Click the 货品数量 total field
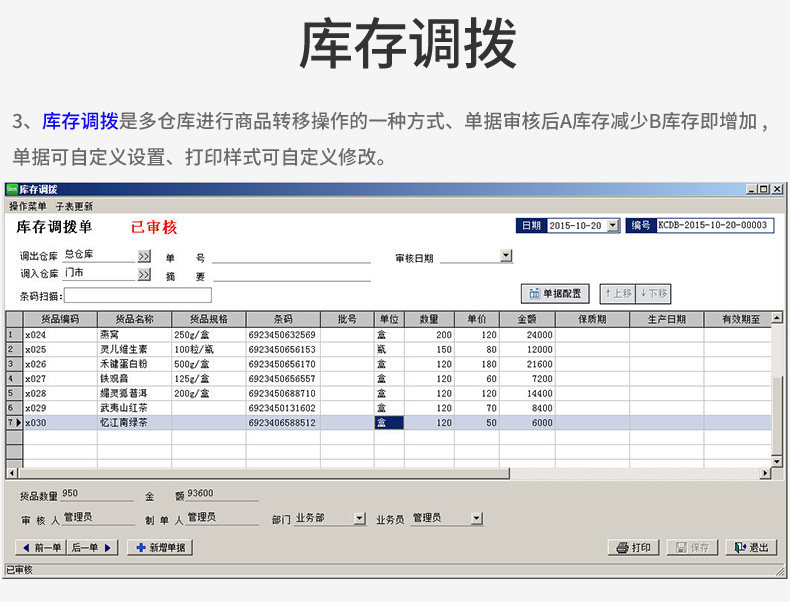 pyautogui.click(x=97, y=494)
